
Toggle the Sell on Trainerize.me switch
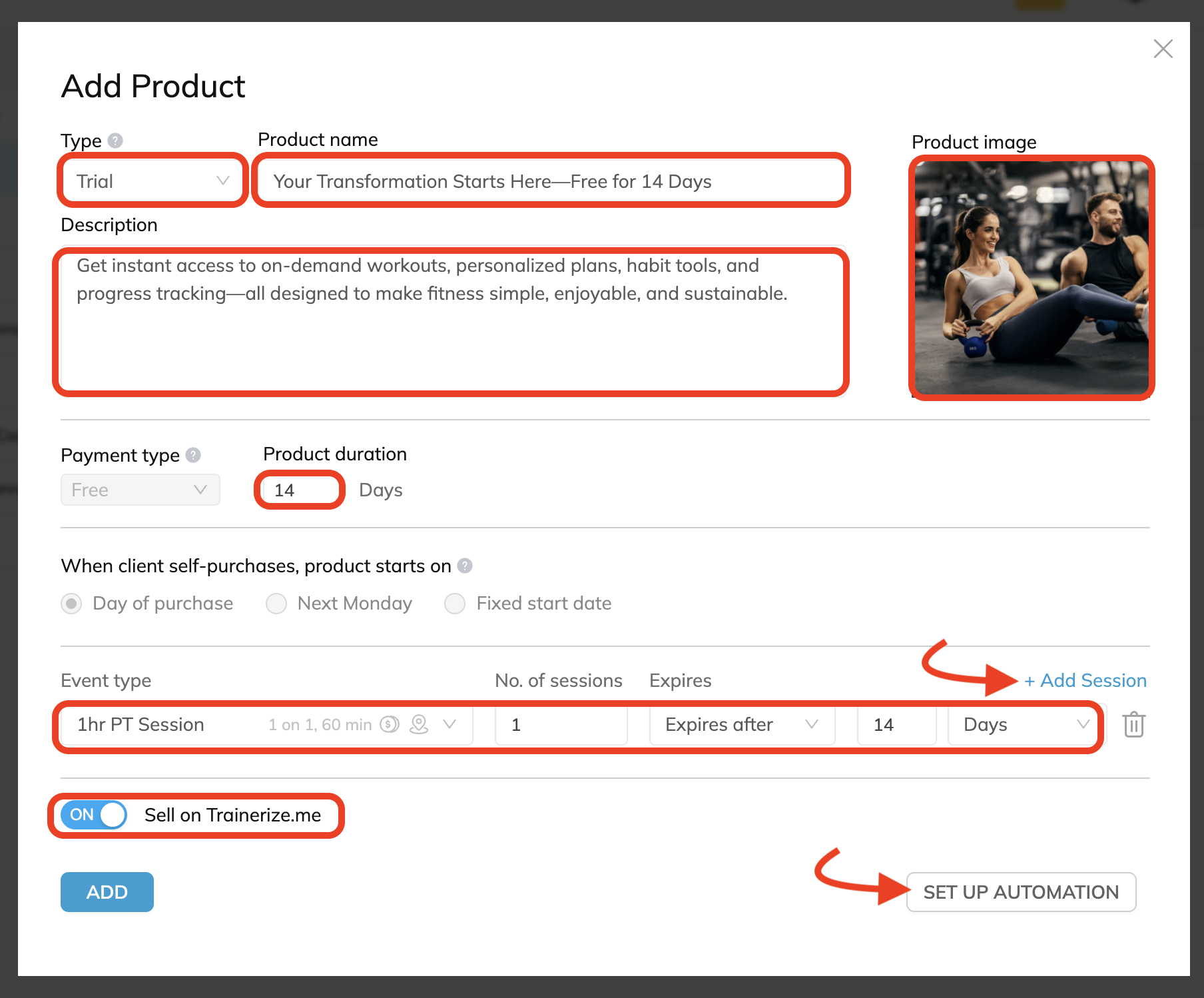pos(94,815)
